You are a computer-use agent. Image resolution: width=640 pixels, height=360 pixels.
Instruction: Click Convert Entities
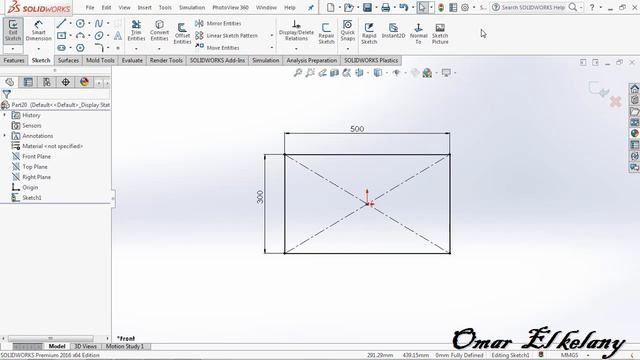(159, 31)
